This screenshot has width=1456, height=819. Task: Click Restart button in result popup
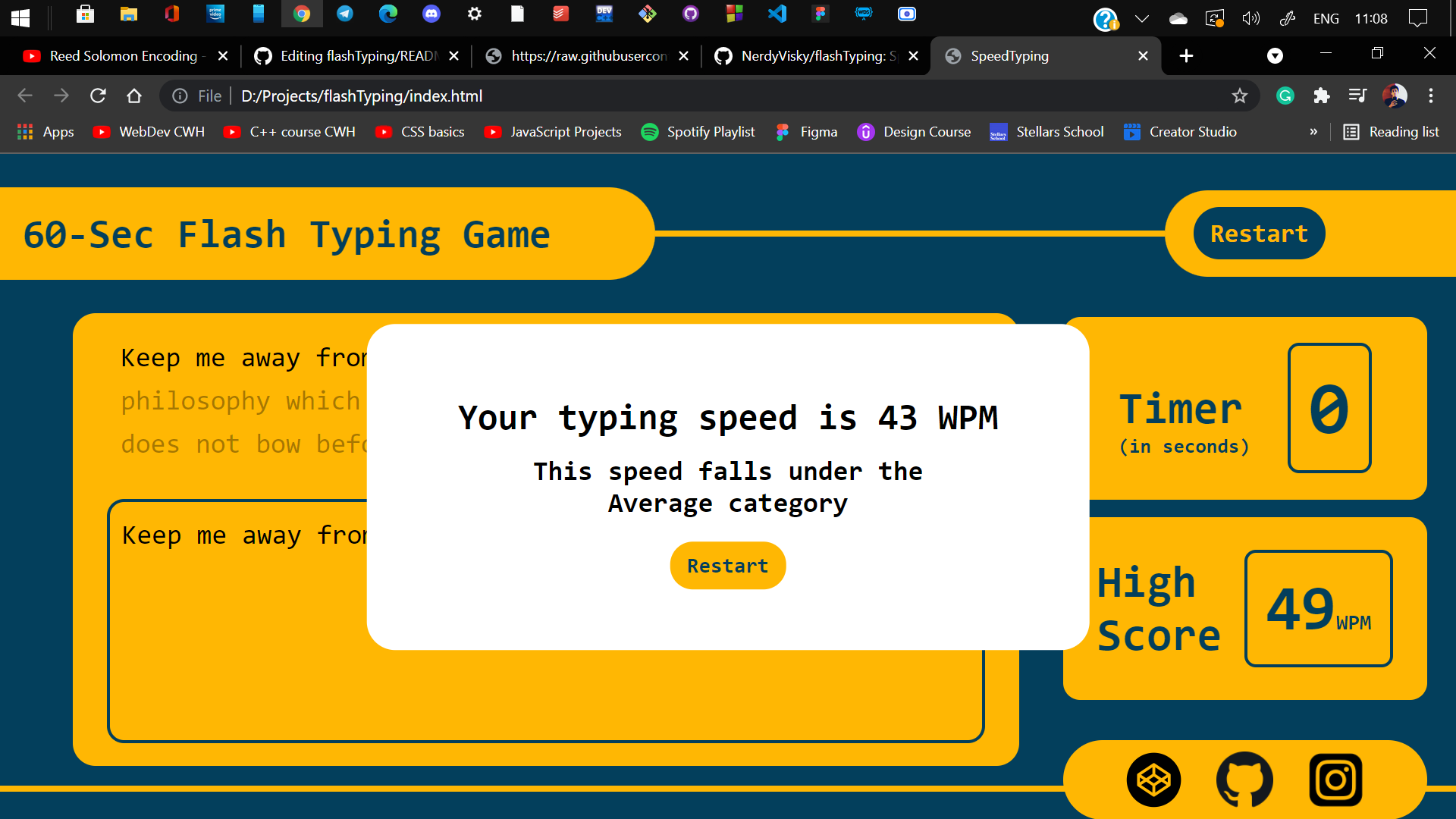point(728,565)
